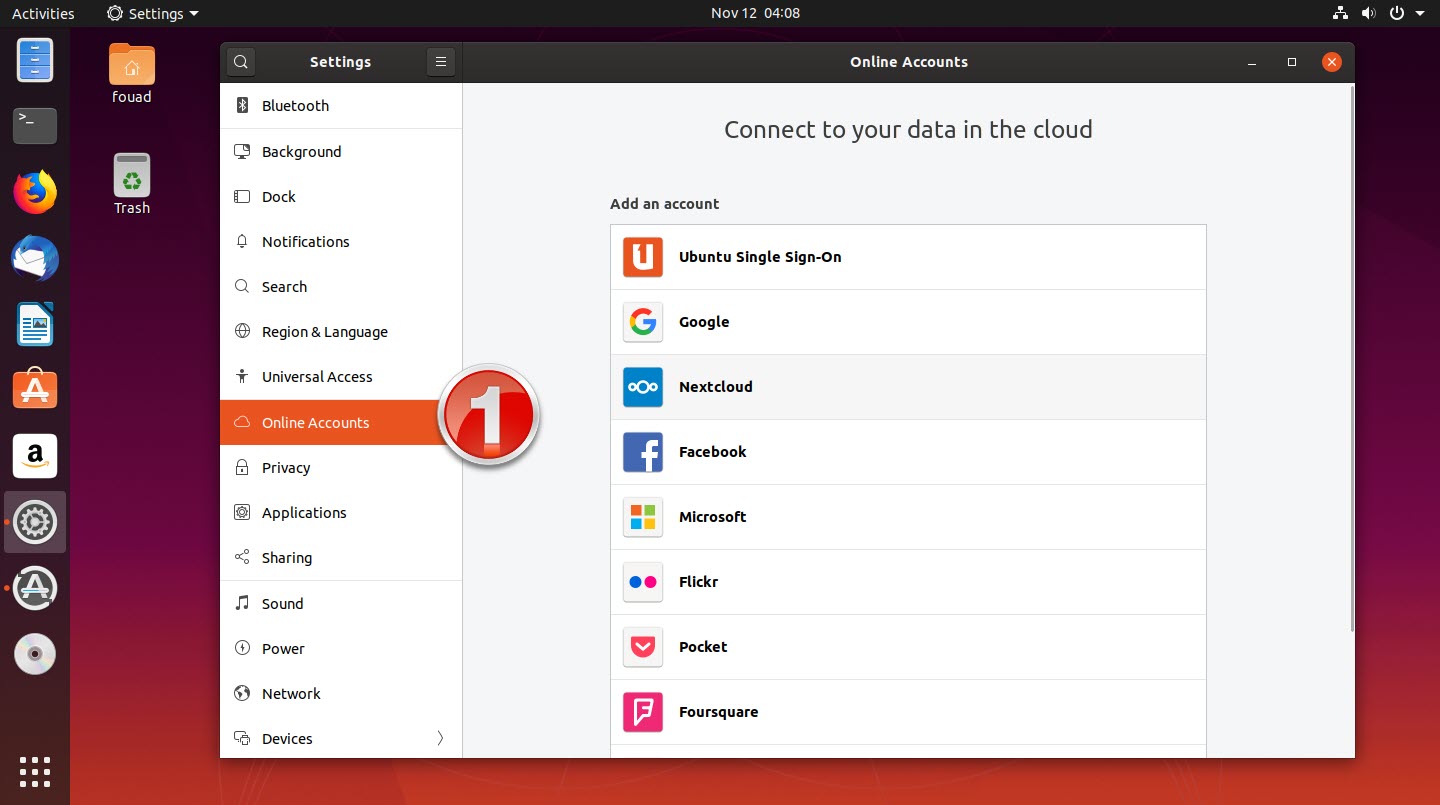Add a Foursquare account

(x=908, y=712)
